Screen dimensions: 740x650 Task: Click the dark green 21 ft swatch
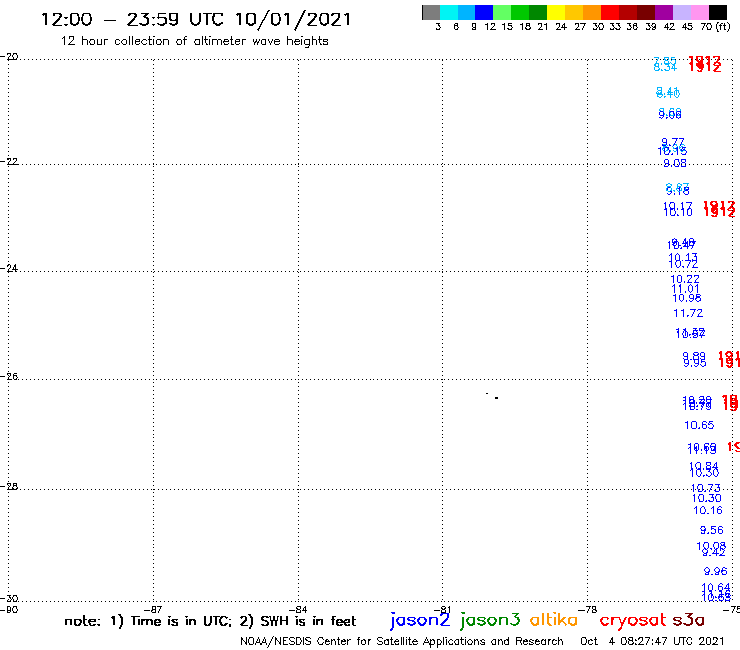(538, 12)
